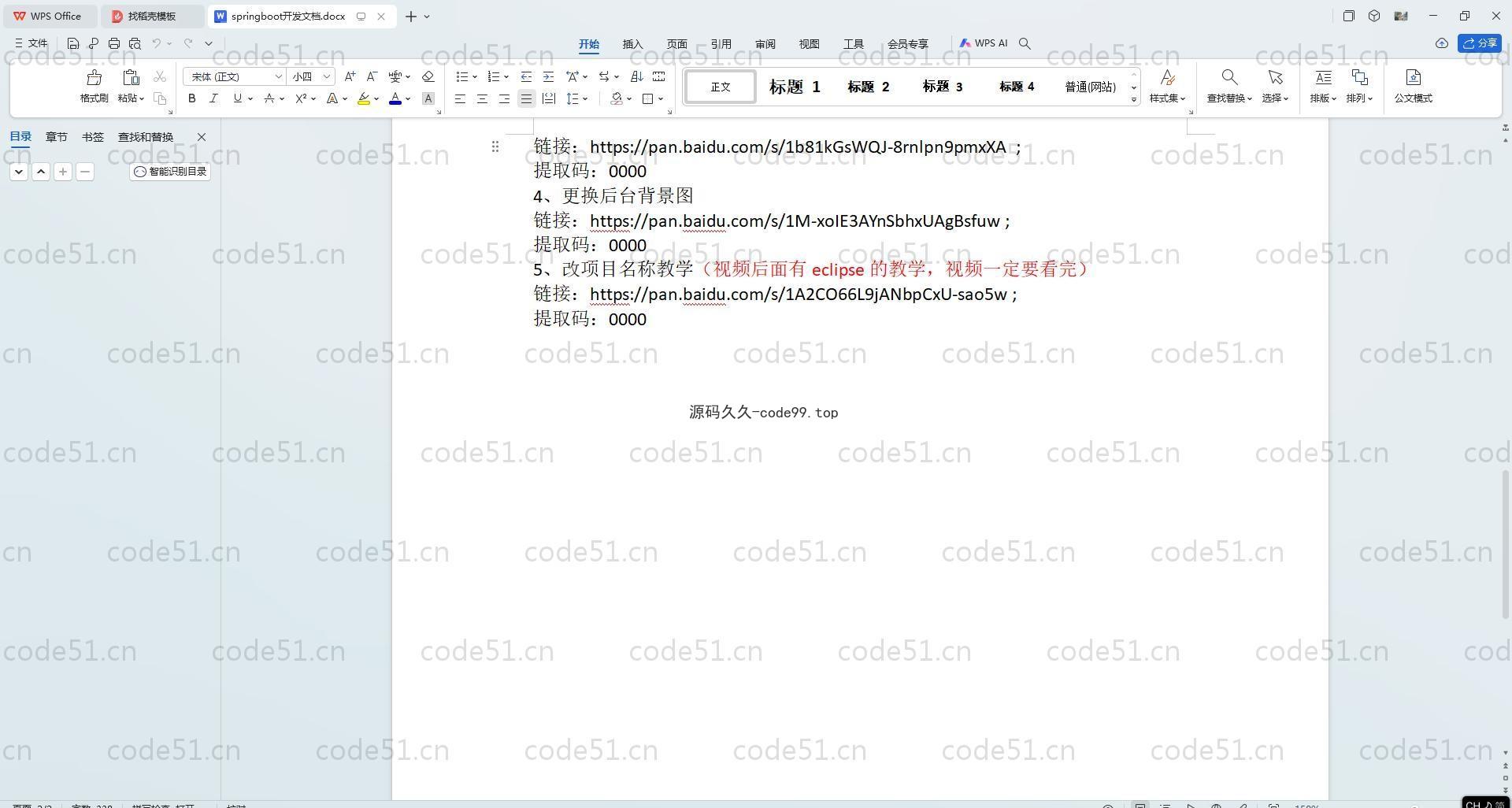This screenshot has height=808, width=1512.
Task: Expand the numbered list dropdown arrow
Action: click(506, 77)
